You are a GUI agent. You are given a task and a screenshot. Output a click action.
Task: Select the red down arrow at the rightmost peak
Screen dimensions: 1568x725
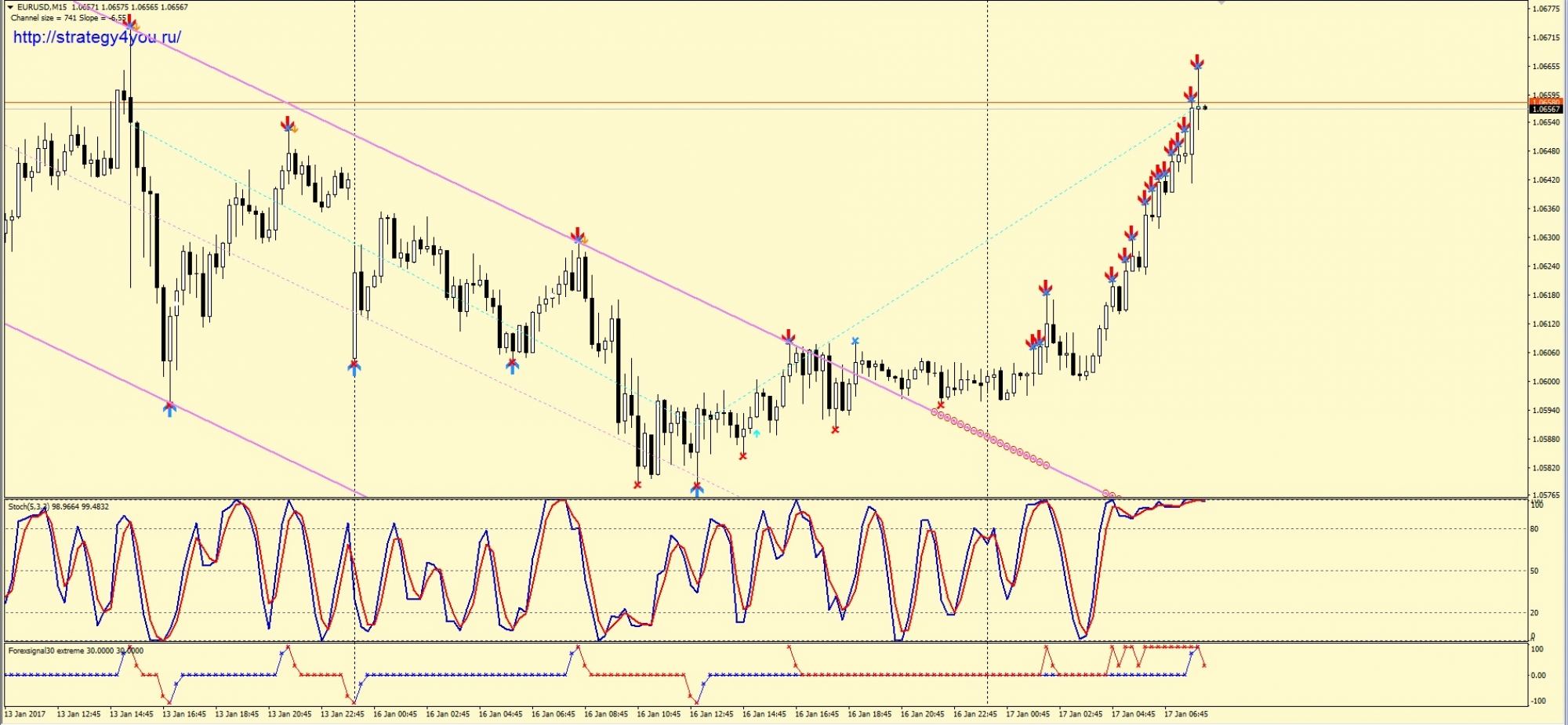point(1197,62)
